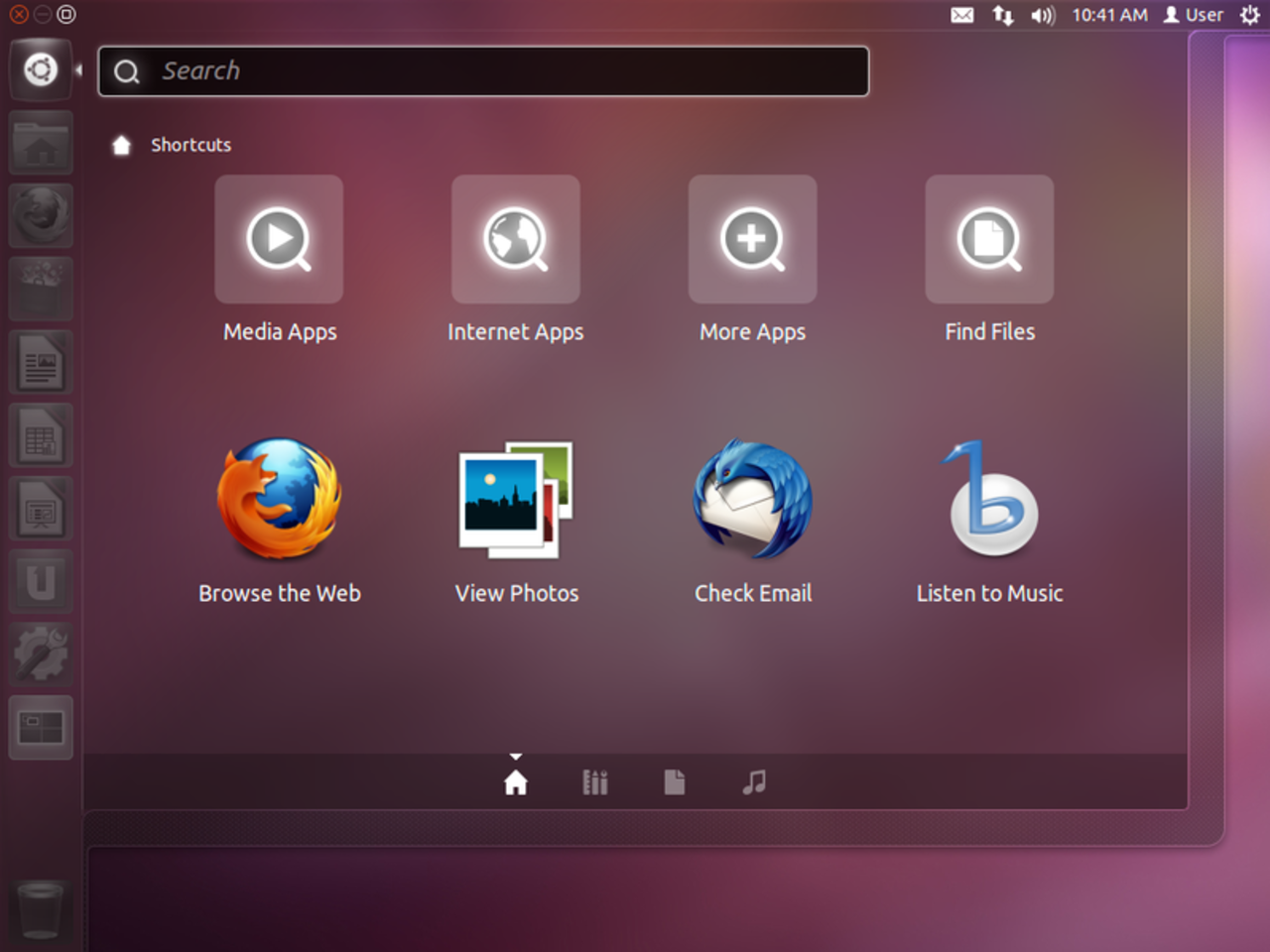The height and width of the screenshot is (952, 1270).
Task: Open System Settings from the launcher
Action: 41,655
